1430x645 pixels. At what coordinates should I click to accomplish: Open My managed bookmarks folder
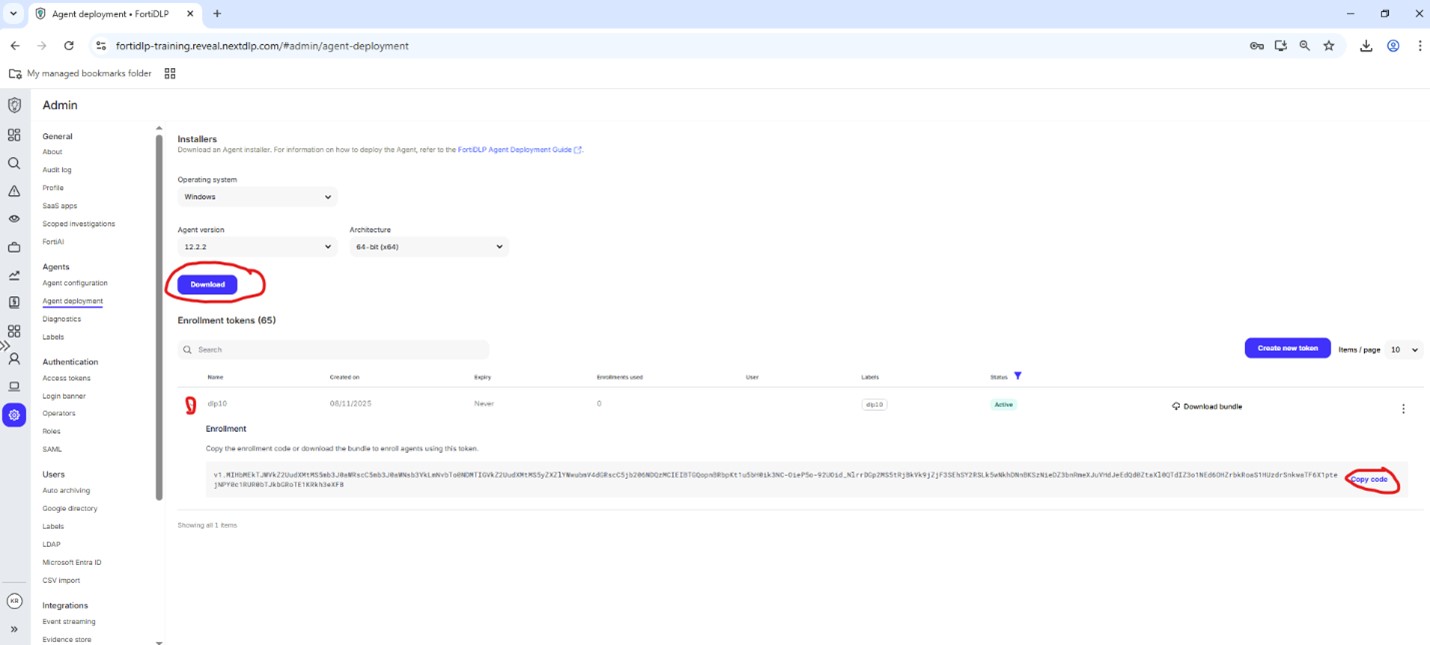[x=80, y=73]
